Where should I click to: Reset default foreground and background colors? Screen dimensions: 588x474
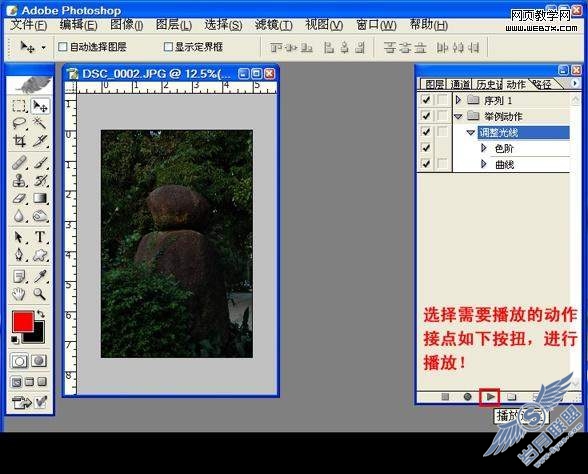(15, 339)
